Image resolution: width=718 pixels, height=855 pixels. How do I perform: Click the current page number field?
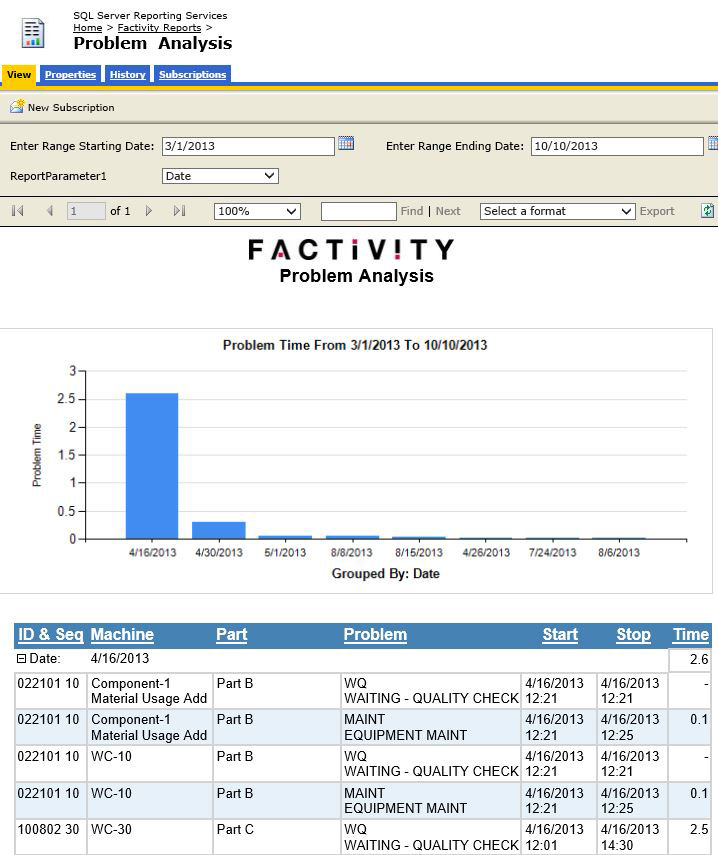86,211
